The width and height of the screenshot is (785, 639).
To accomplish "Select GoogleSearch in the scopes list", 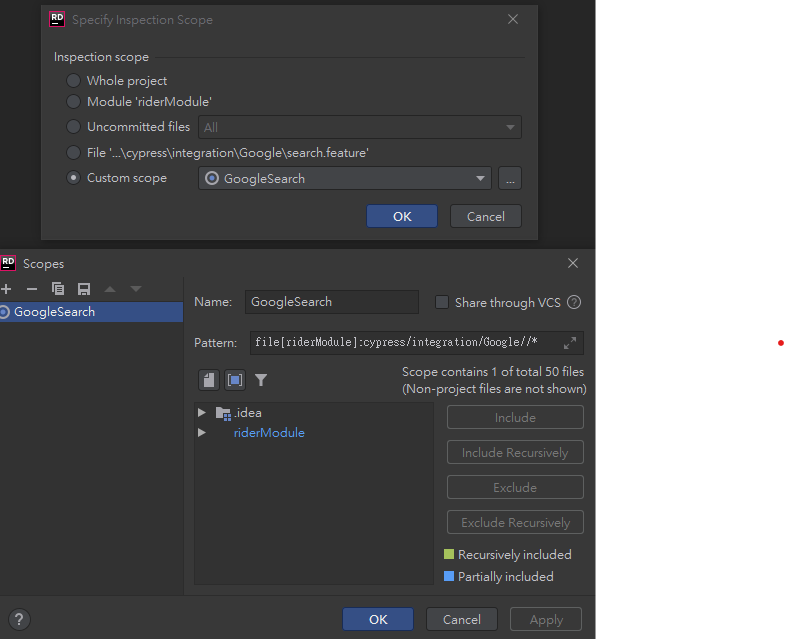I will click(91, 312).
